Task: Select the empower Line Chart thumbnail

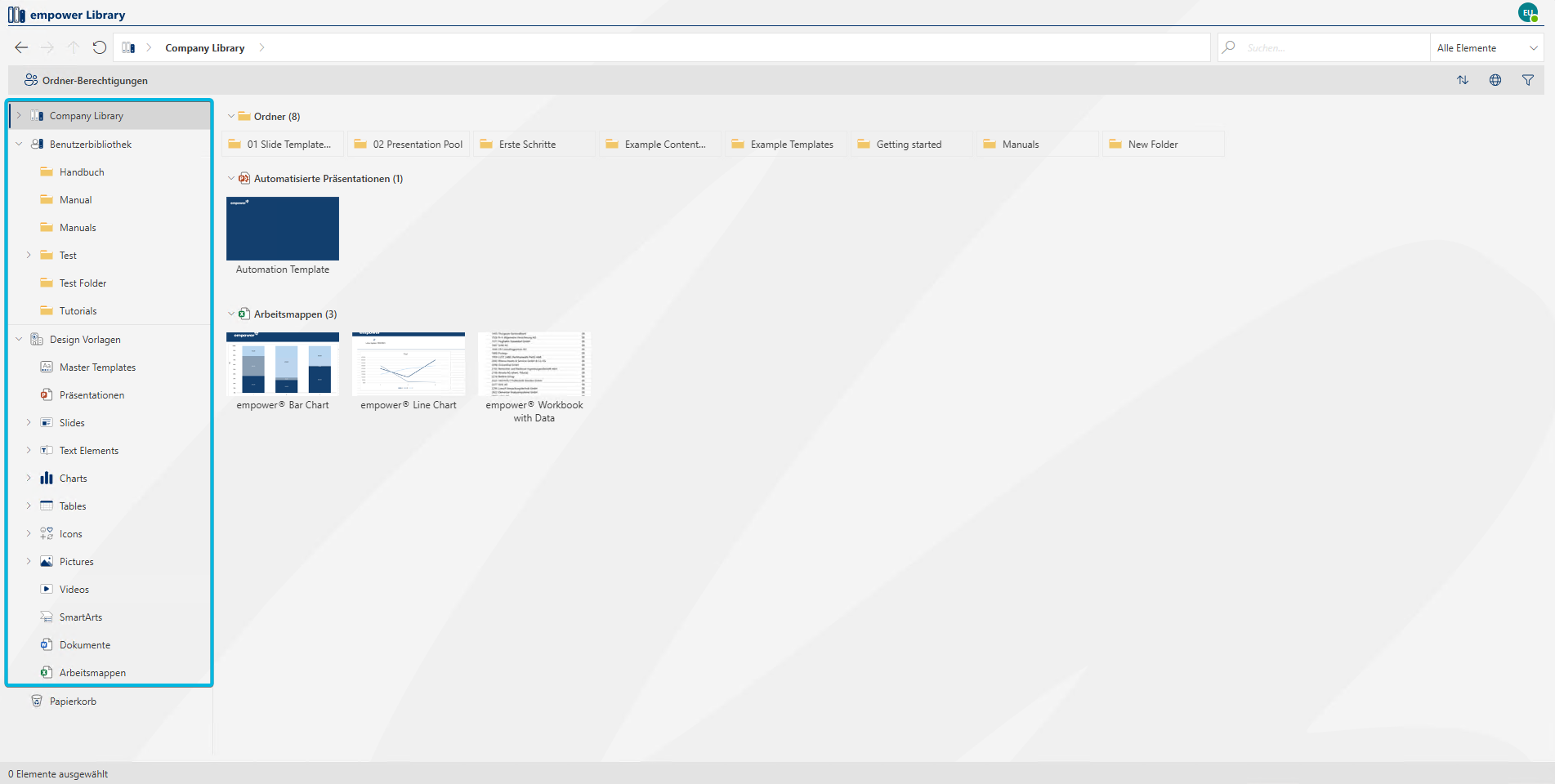Action: pyautogui.click(x=409, y=363)
